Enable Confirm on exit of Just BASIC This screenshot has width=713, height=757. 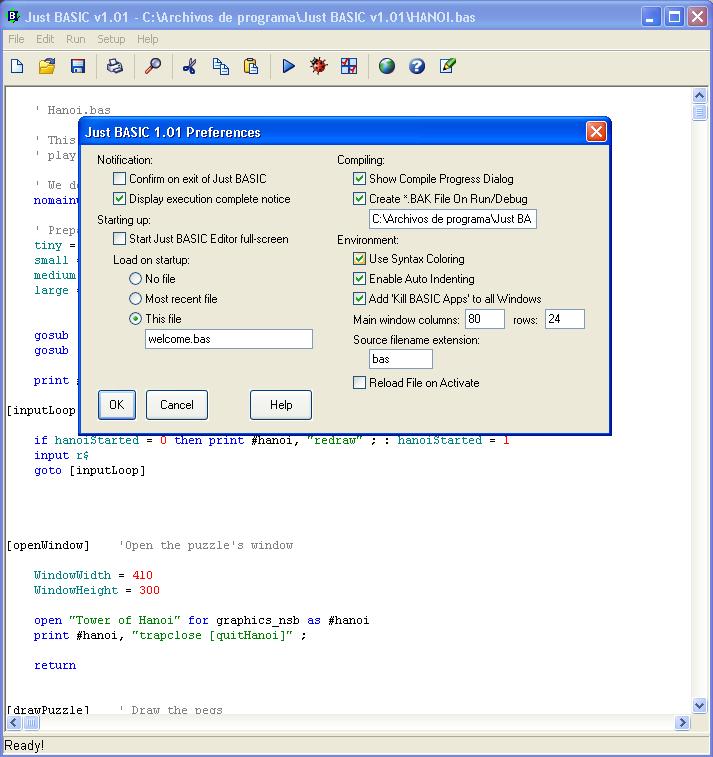tap(119, 179)
